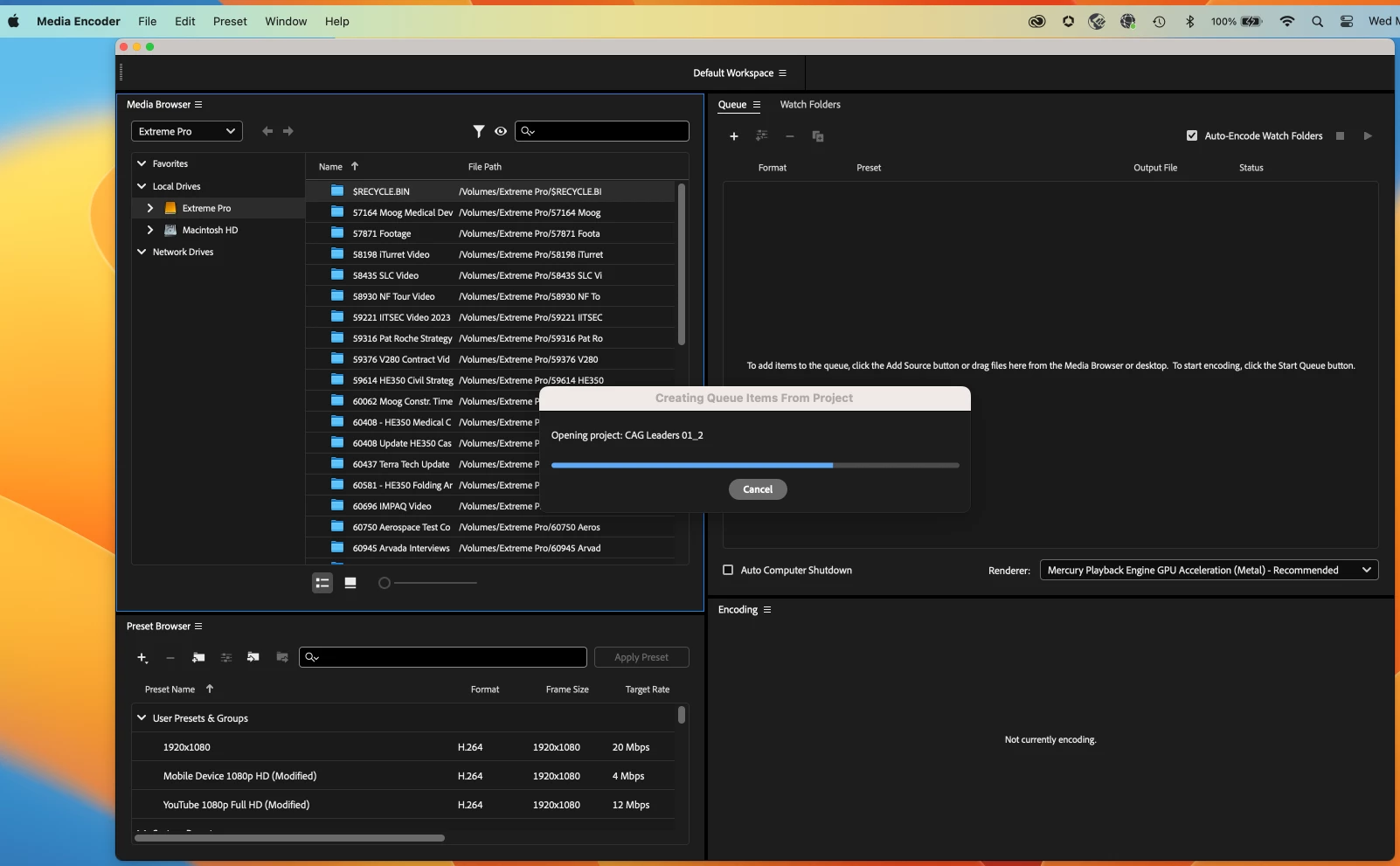Open the Media Browser panel menu icon
This screenshot has width=1400, height=866.
[198, 105]
